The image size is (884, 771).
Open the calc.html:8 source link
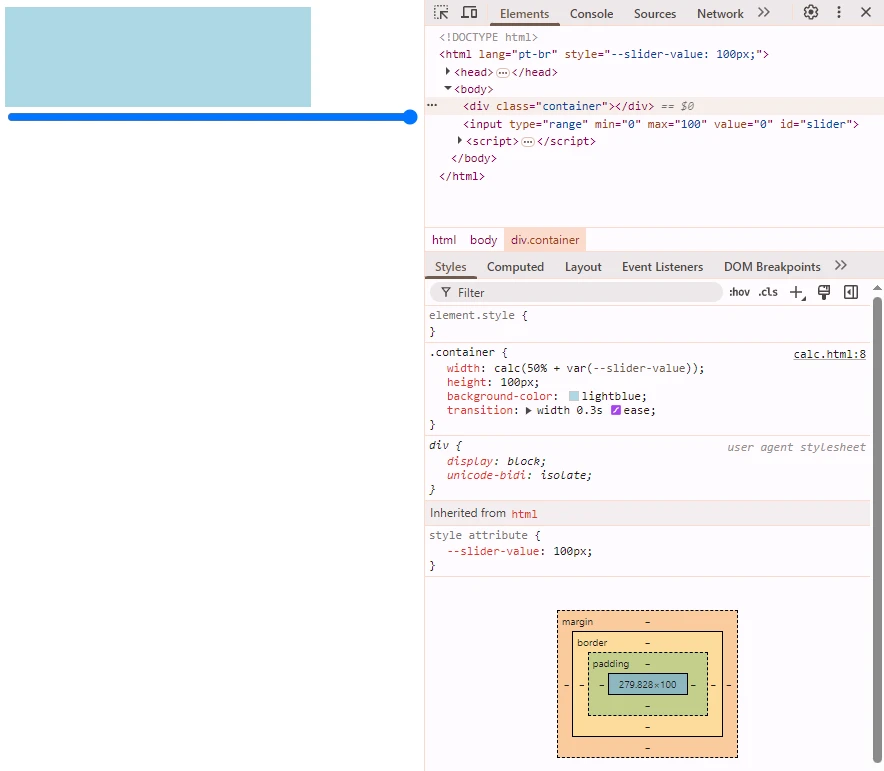coord(829,354)
